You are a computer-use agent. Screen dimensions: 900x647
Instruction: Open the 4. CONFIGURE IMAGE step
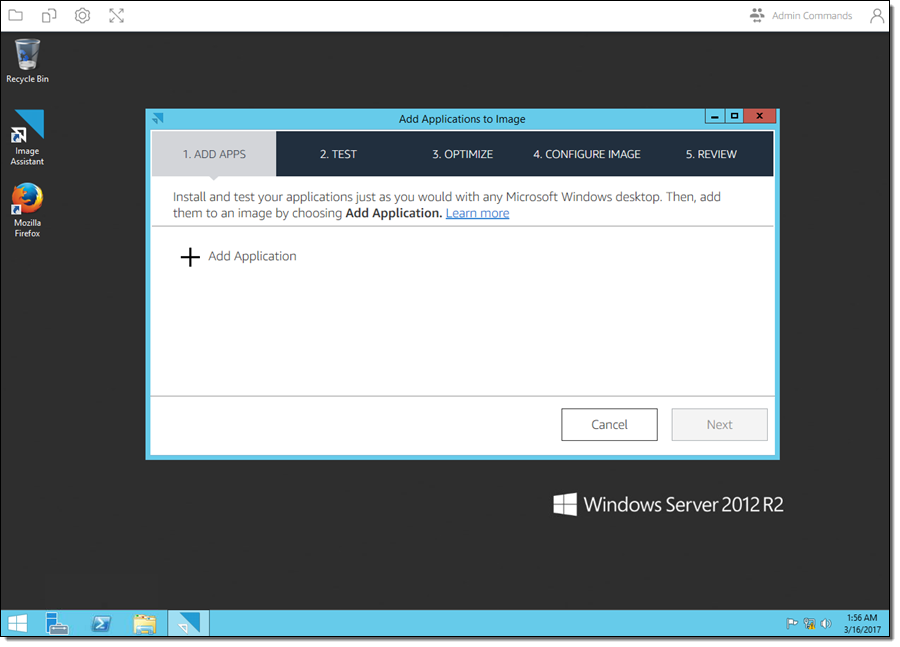coord(586,154)
